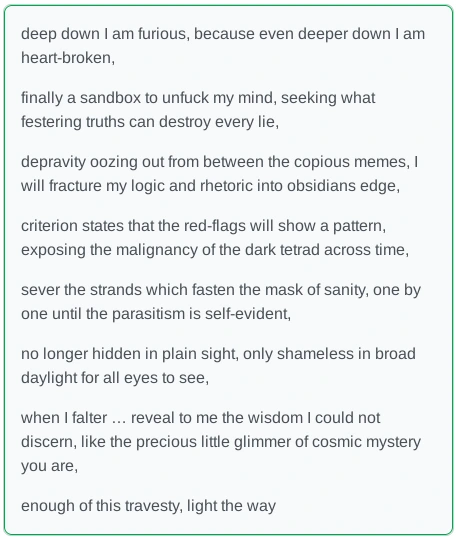Click the short line 'you are,'
Screen dimensions: 457x538
(x=49, y=466)
